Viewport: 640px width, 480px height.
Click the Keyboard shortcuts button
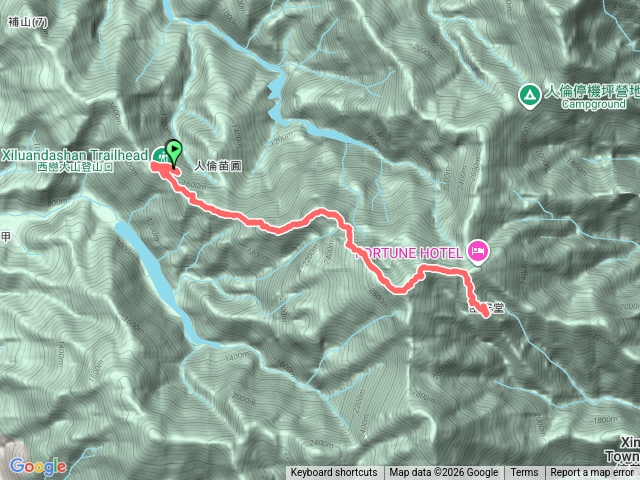click(x=334, y=473)
